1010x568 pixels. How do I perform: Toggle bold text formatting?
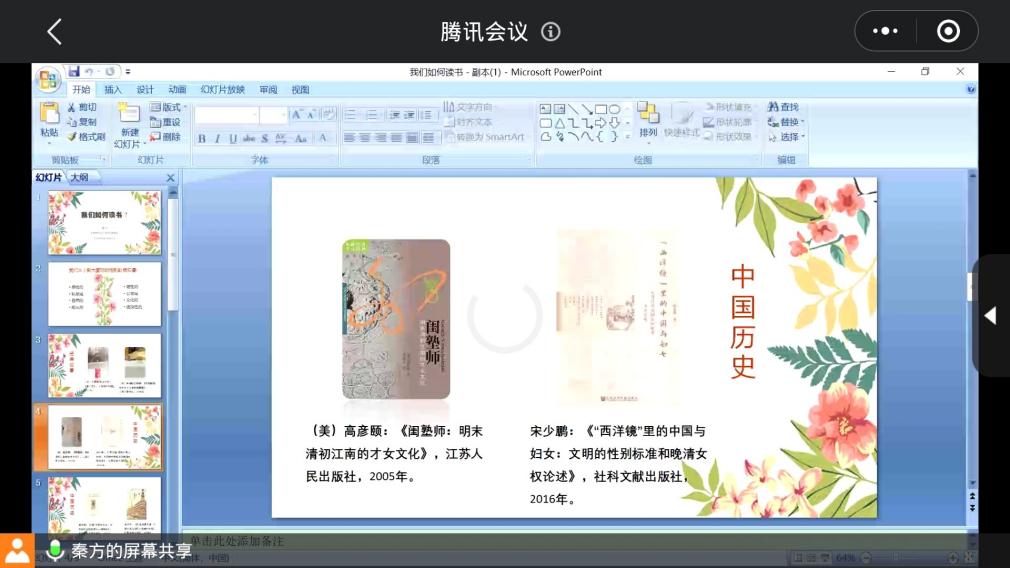201,138
